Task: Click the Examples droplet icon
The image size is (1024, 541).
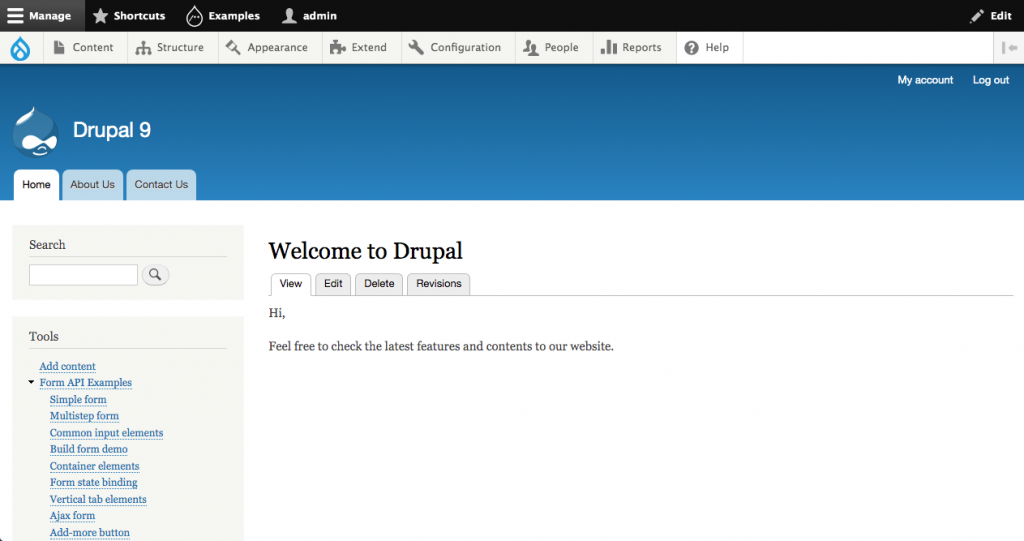Action: pyautogui.click(x=194, y=16)
